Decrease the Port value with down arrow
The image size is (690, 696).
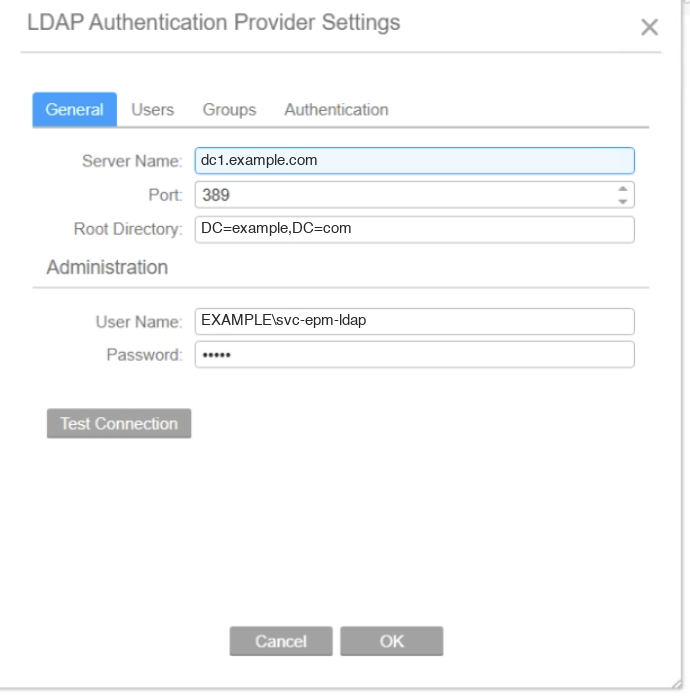click(x=623, y=201)
